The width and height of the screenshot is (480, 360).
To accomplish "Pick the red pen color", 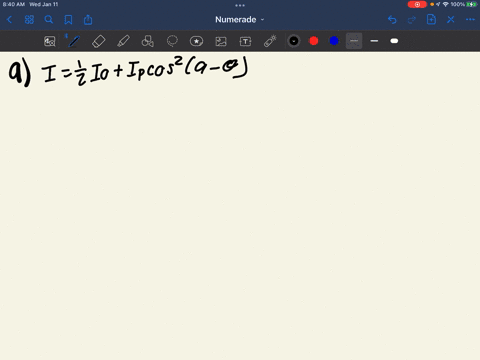I will coord(314,41).
